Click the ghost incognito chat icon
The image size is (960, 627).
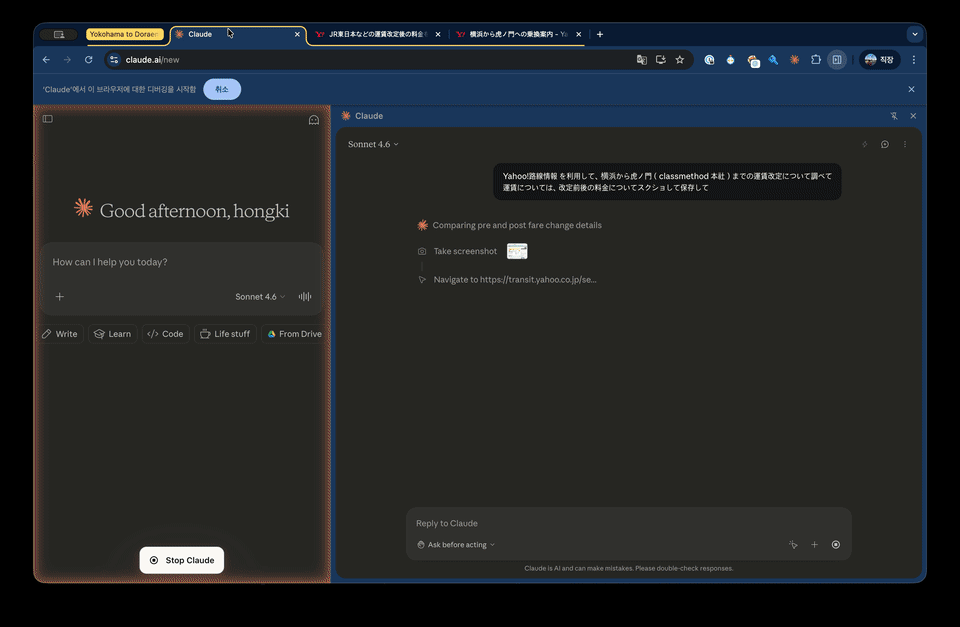(x=313, y=120)
